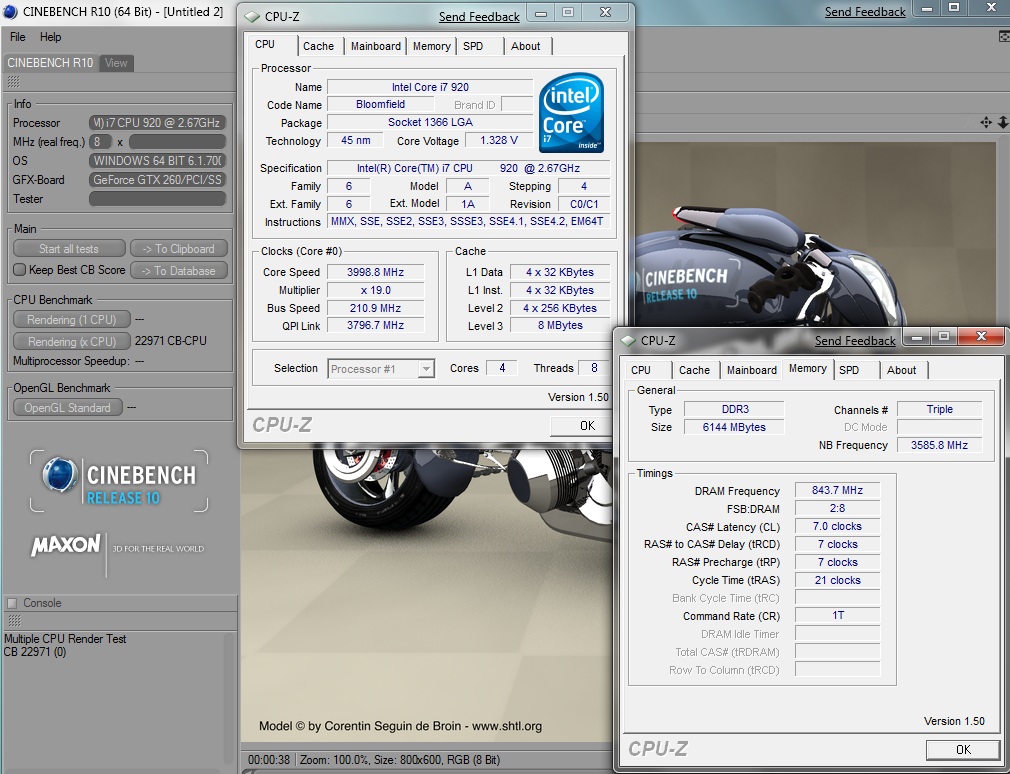
Task: Open Cache tab in lower CPU-Z window
Action: 694,370
